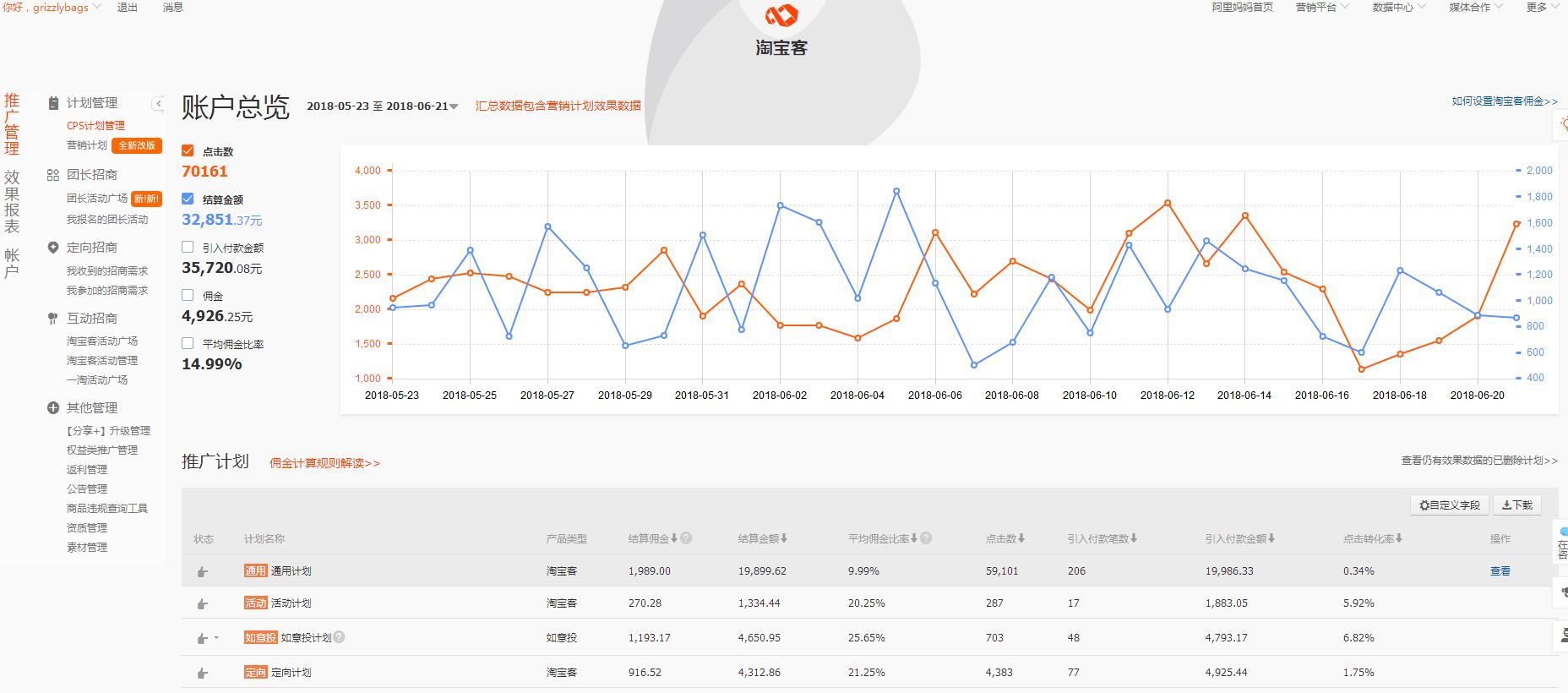Check the 引入付款金额 metric checkbox
The image size is (1568, 693).
(x=188, y=247)
